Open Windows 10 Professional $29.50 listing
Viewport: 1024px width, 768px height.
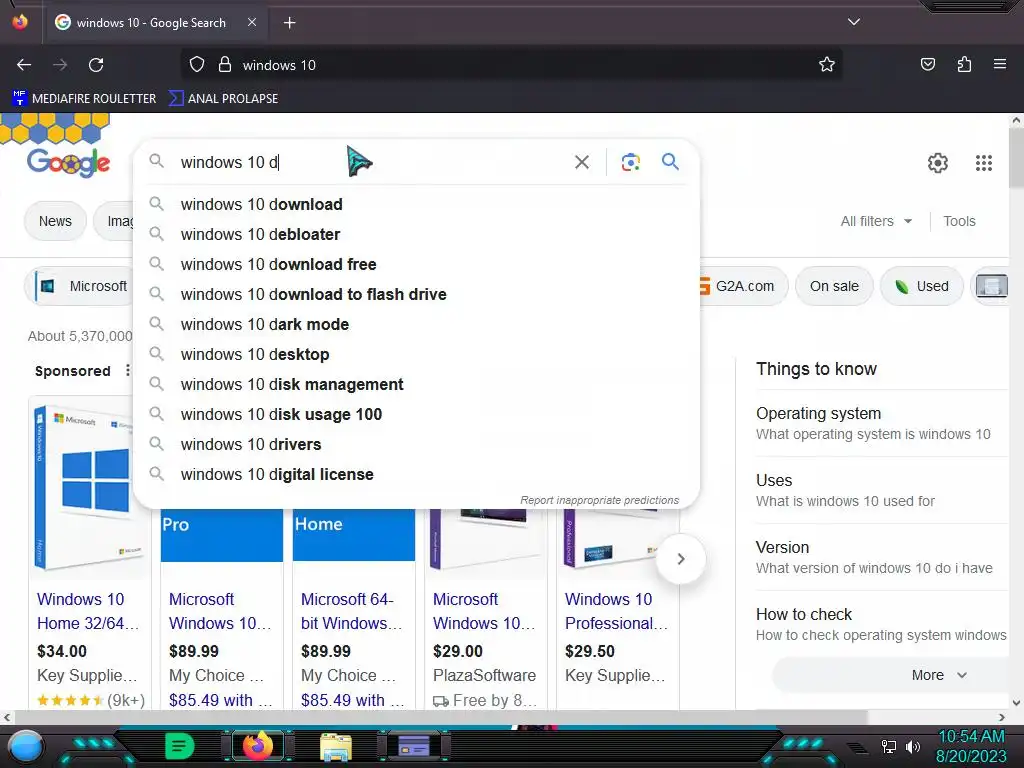pos(616,611)
